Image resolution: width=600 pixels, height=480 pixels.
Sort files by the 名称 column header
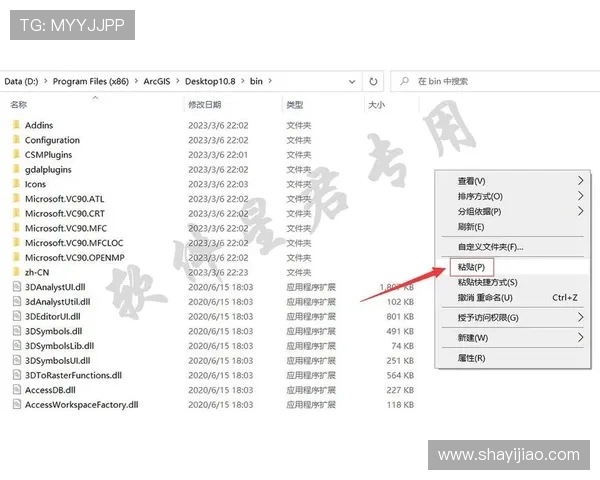click(20, 104)
